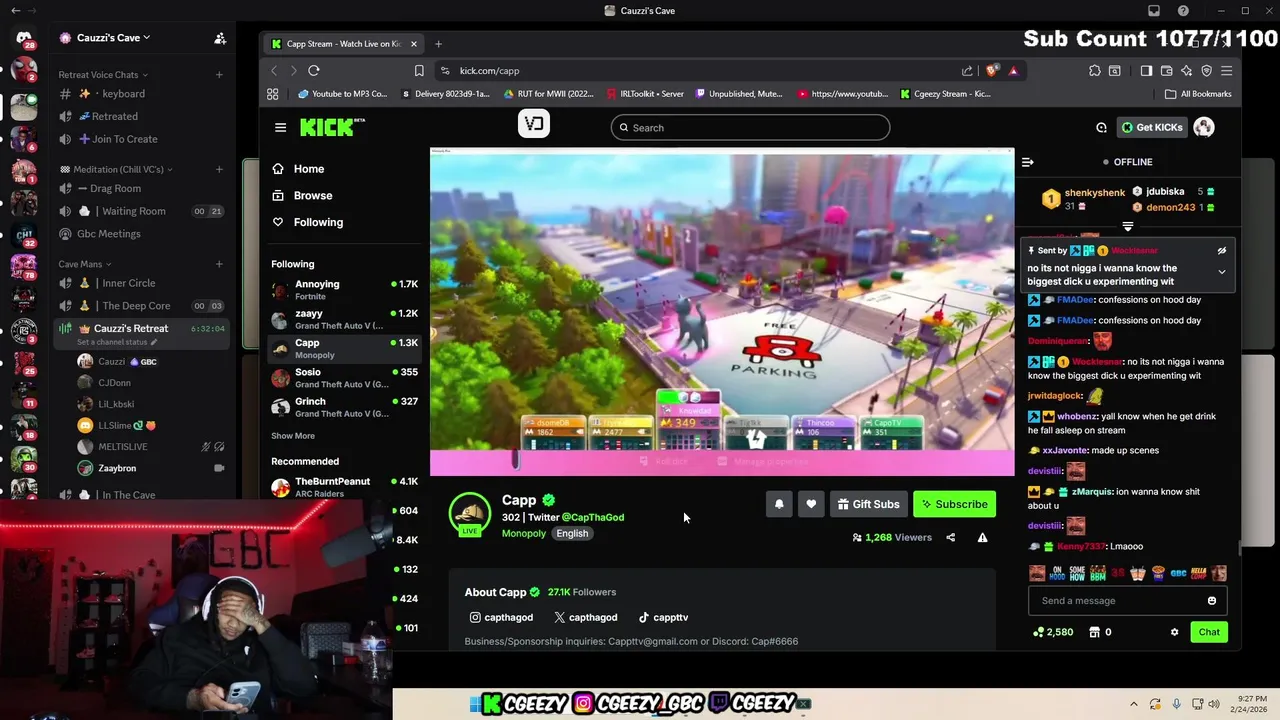The width and height of the screenshot is (1280, 720).
Task: Click notification bell for Capp
Action: [779, 504]
